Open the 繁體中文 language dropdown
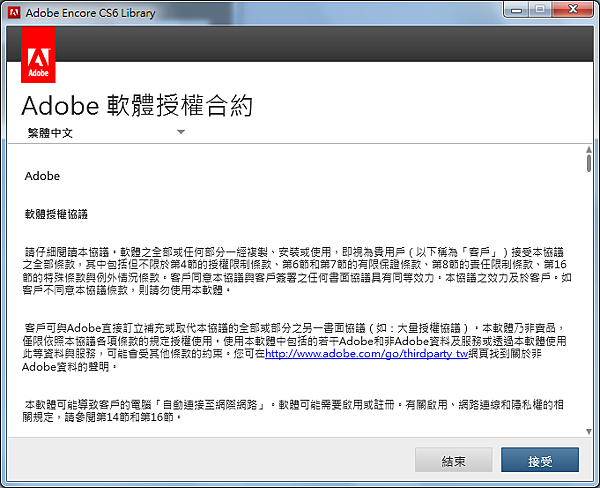Screen dimensions: 600x488 pos(106,133)
